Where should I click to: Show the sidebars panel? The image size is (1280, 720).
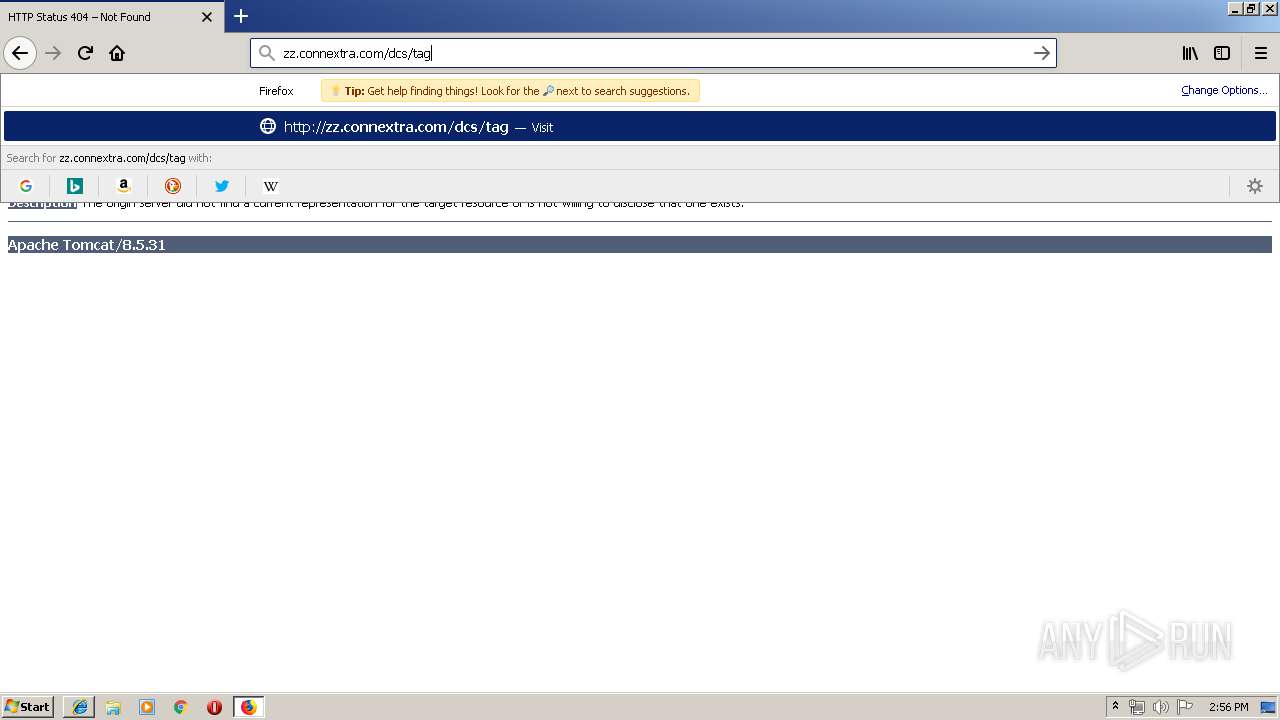click(1222, 53)
